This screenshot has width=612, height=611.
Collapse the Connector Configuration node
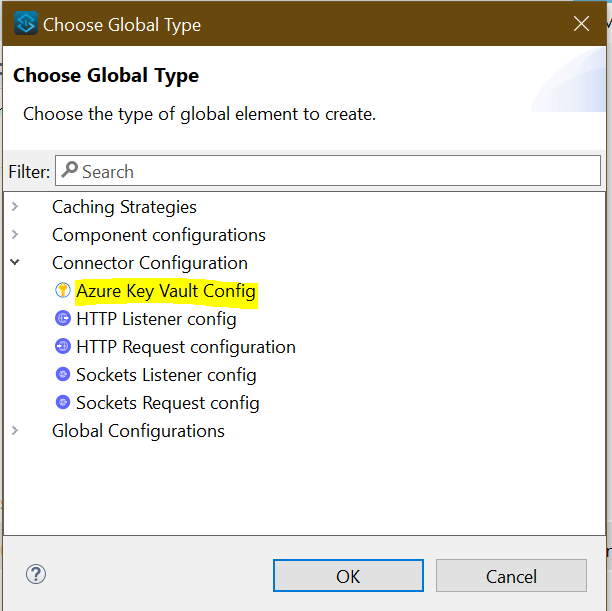pyautogui.click(x=15, y=263)
